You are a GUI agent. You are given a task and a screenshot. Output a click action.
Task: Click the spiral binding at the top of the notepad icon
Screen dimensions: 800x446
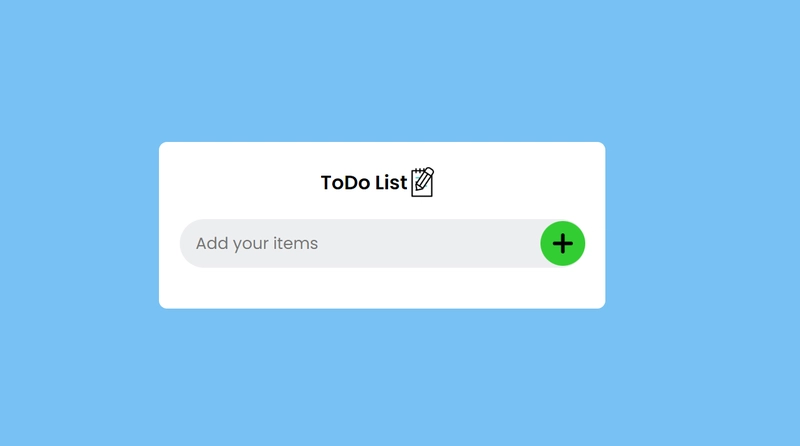(418, 170)
